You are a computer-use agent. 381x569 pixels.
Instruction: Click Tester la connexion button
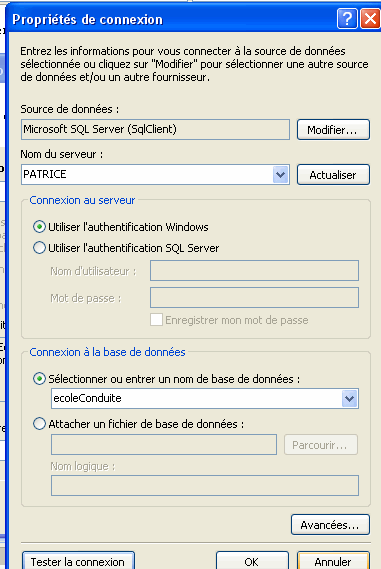coord(78,561)
